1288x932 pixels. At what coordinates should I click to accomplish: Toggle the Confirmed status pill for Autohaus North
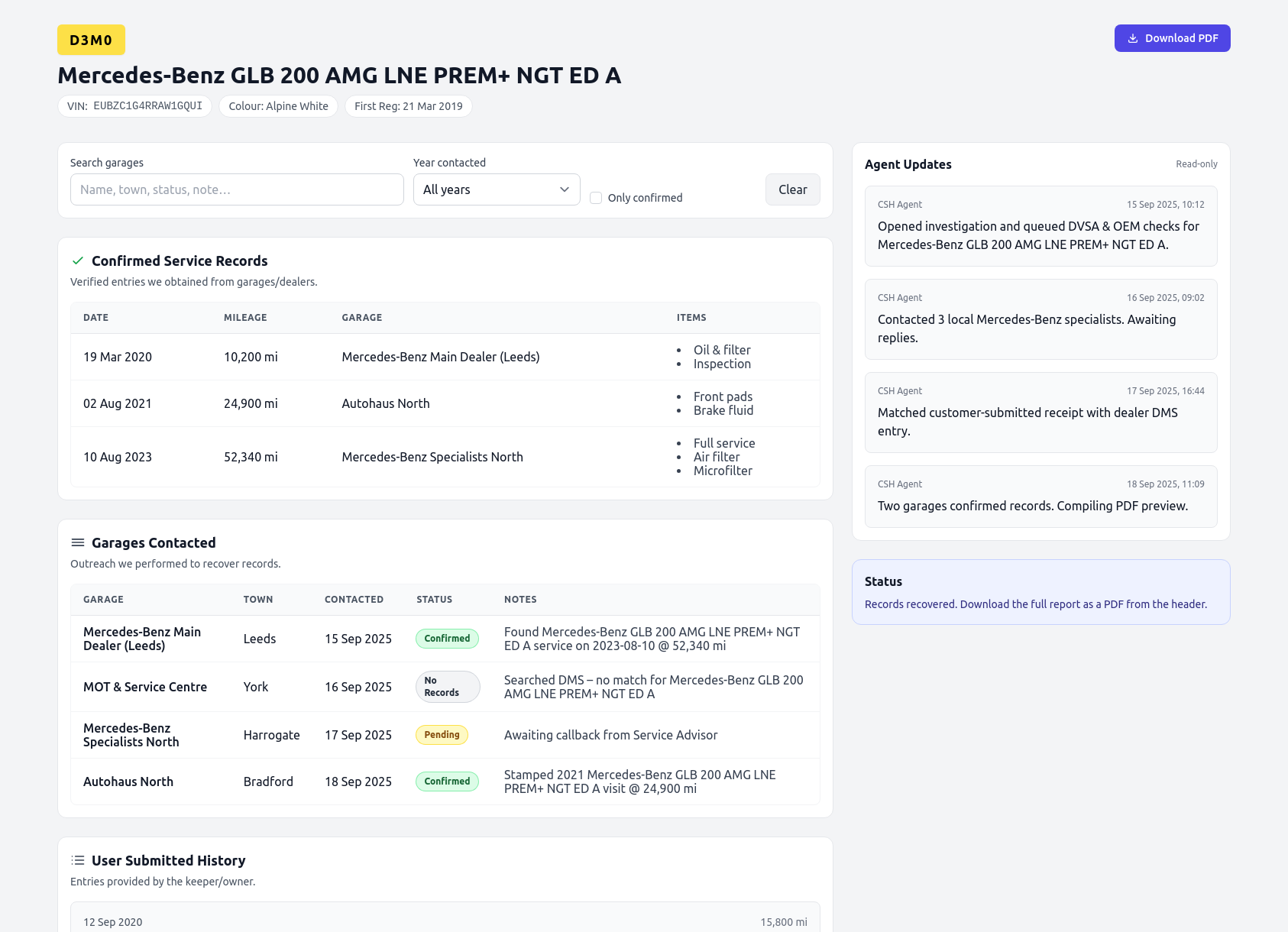[447, 781]
